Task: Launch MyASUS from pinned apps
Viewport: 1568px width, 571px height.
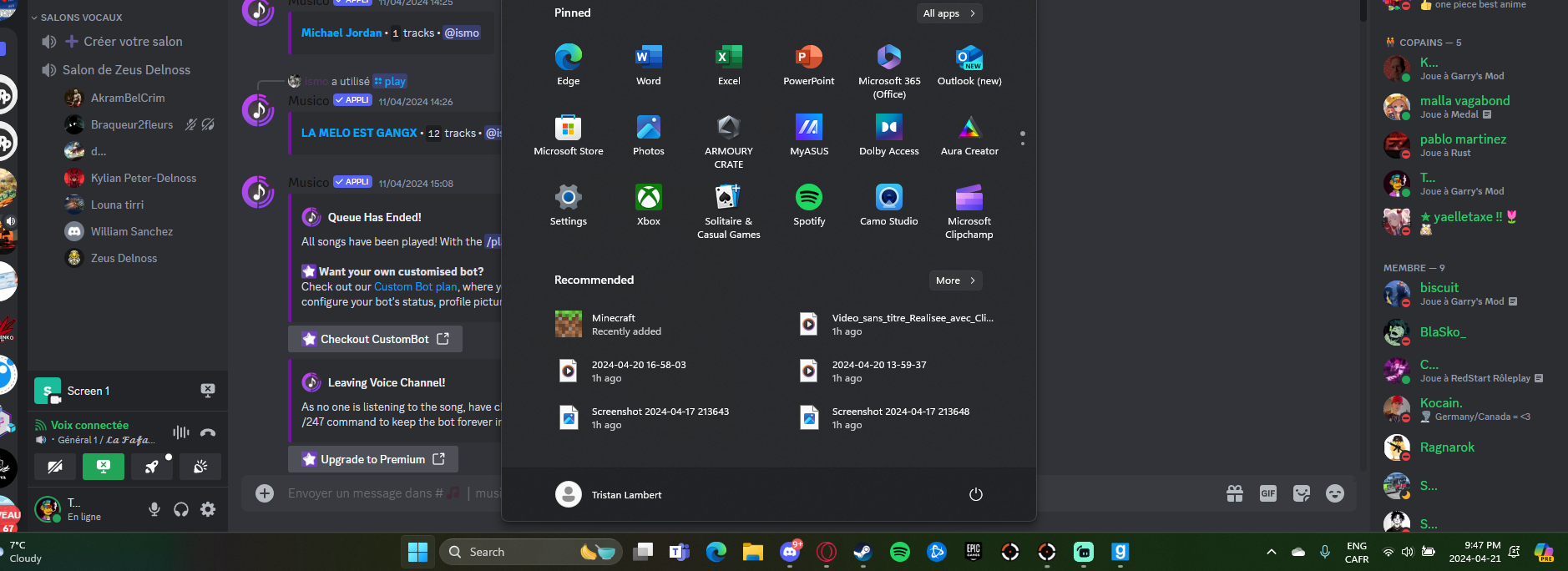Action: (808, 135)
